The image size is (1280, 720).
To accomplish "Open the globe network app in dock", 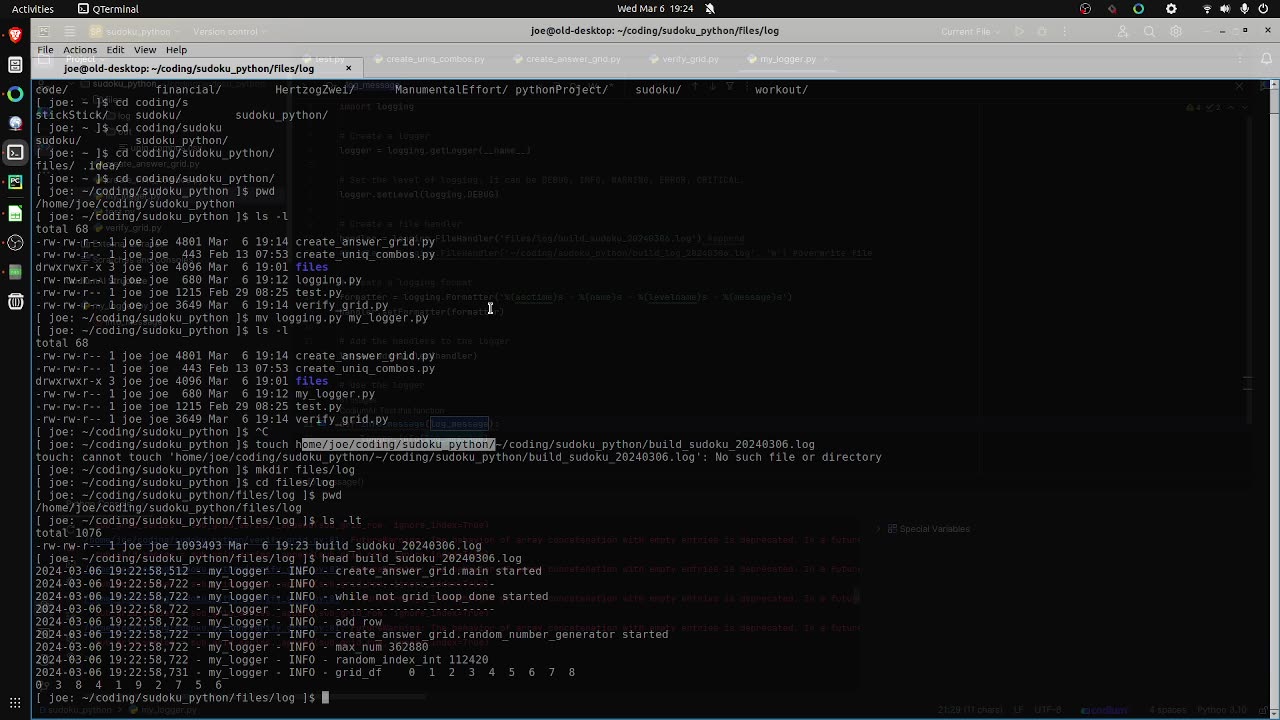I will click(15, 123).
